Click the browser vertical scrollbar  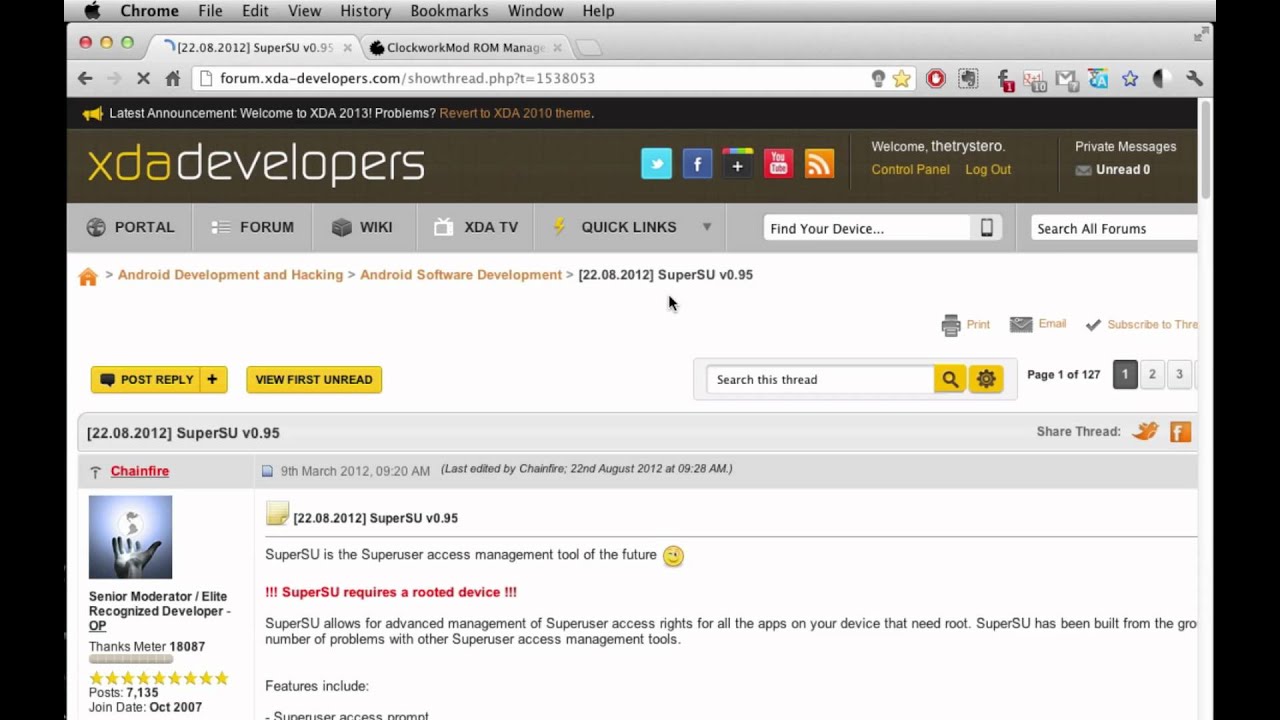pos(1205,150)
